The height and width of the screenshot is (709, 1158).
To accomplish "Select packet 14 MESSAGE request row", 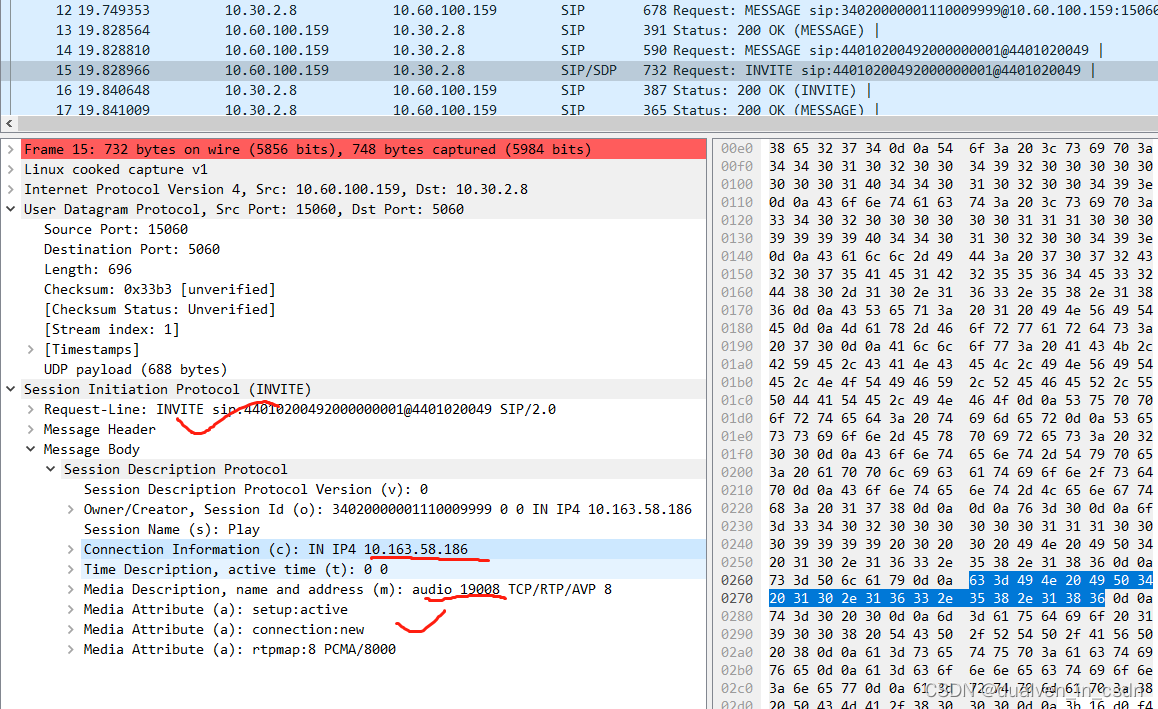I will [579, 50].
